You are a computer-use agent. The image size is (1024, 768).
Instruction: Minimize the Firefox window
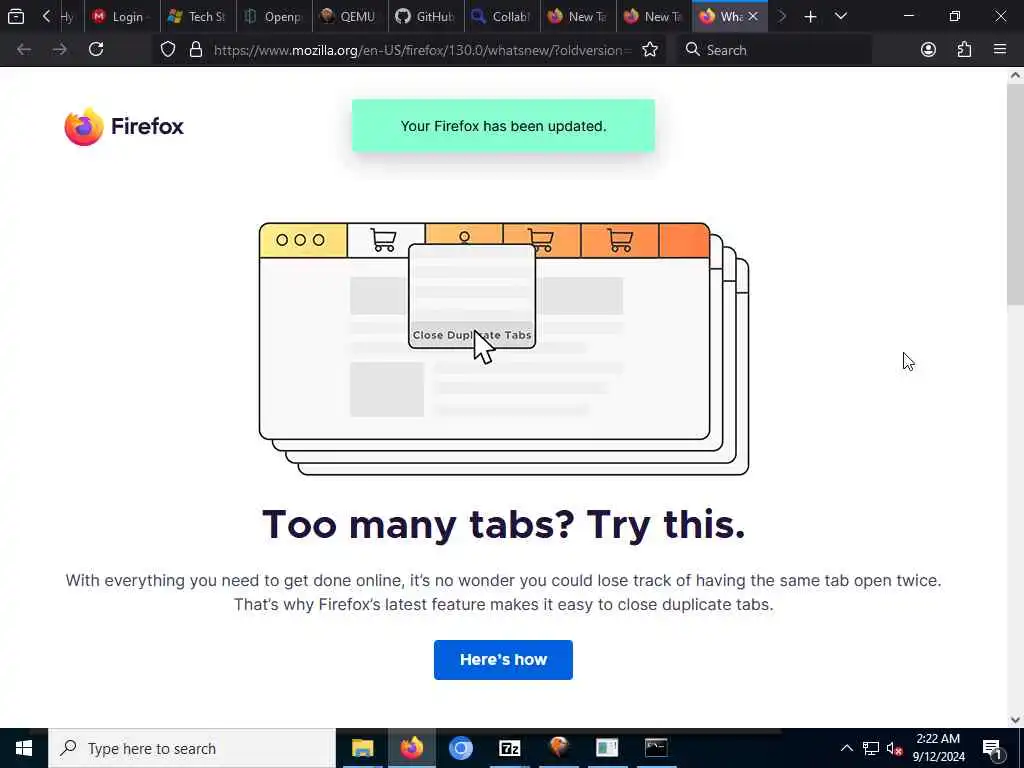pyautogui.click(x=909, y=16)
